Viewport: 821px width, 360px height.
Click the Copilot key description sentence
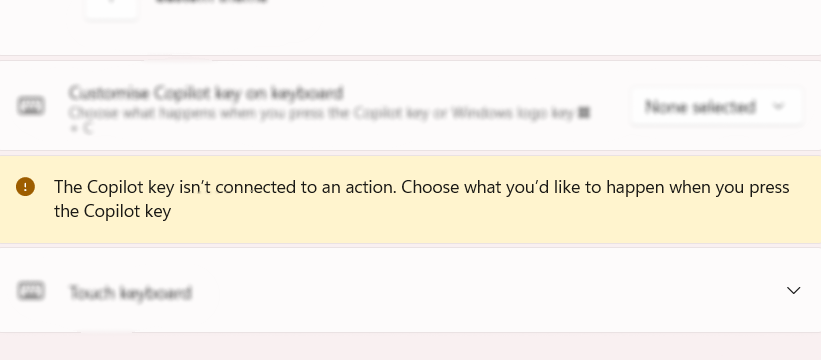321,113
